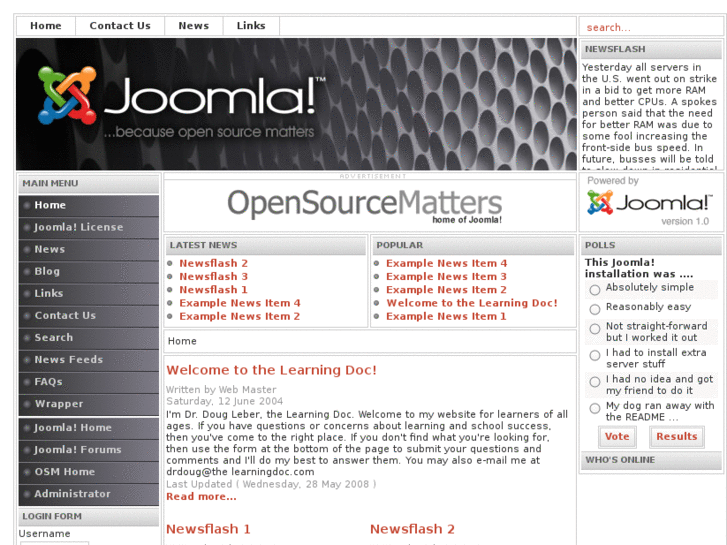
Task: Click the Newsflash module text
Action: [650, 116]
